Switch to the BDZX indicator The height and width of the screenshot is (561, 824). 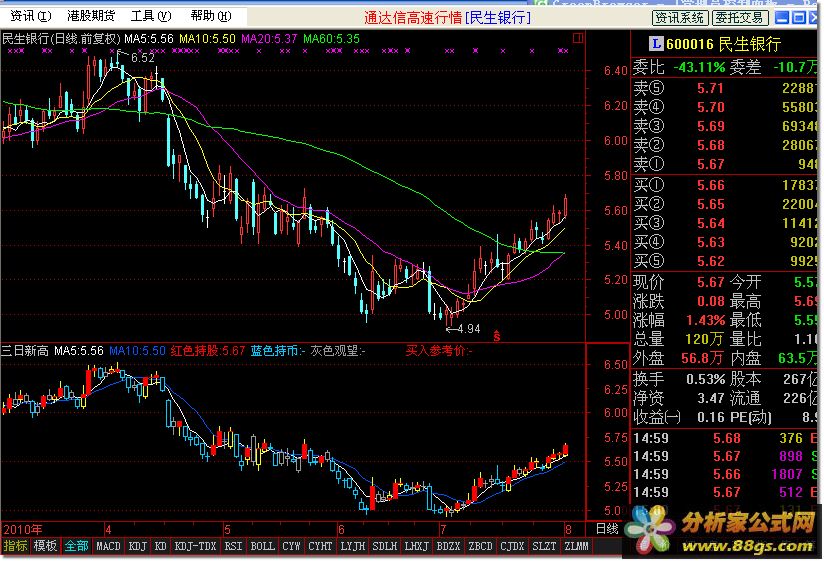(448, 546)
